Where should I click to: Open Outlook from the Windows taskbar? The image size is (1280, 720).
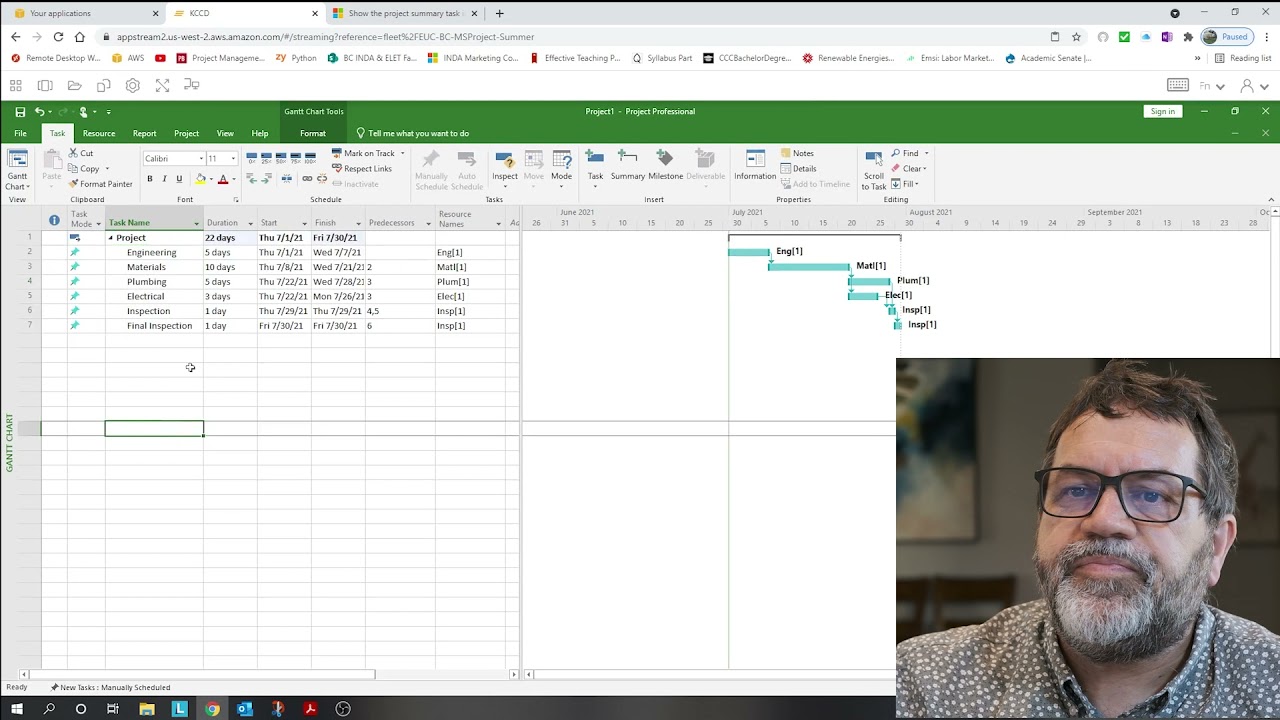pos(245,709)
